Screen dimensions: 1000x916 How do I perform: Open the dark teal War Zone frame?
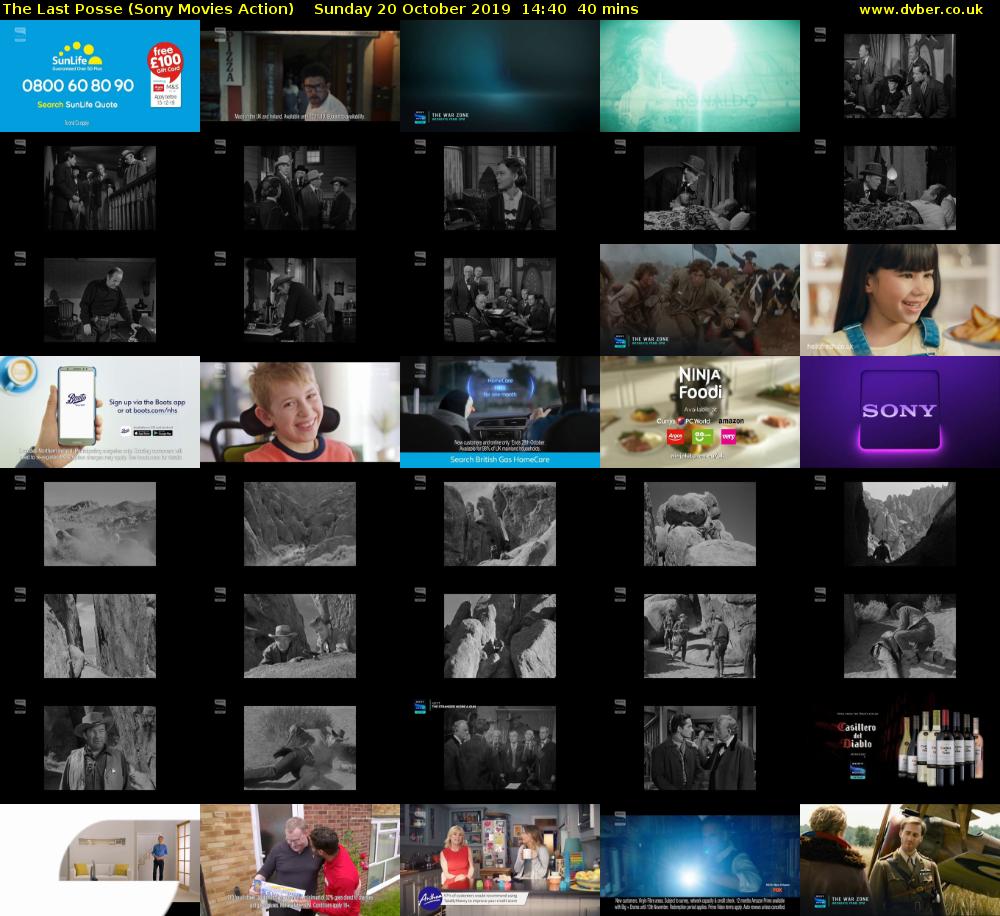click(500, 76)
